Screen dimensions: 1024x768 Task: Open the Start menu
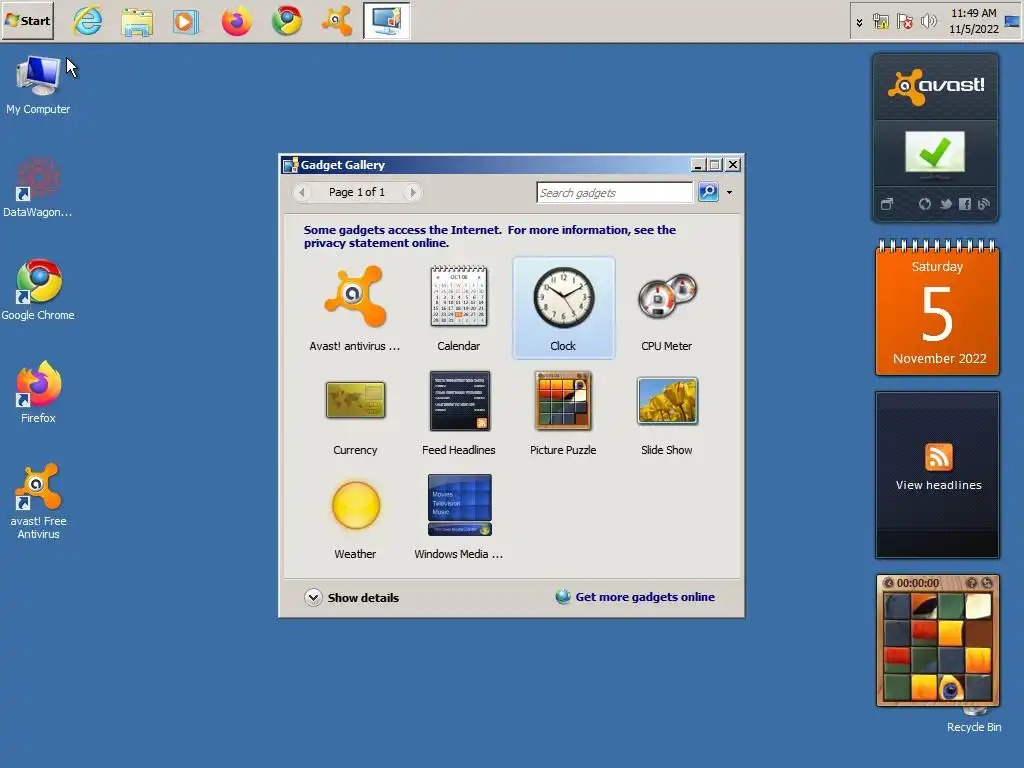(27, 21)
